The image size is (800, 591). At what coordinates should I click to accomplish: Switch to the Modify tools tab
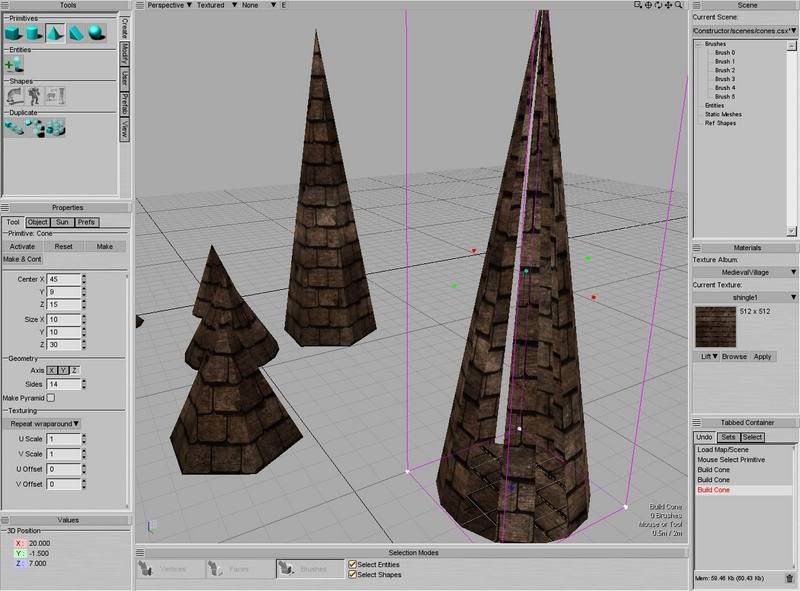coord(124,52)
